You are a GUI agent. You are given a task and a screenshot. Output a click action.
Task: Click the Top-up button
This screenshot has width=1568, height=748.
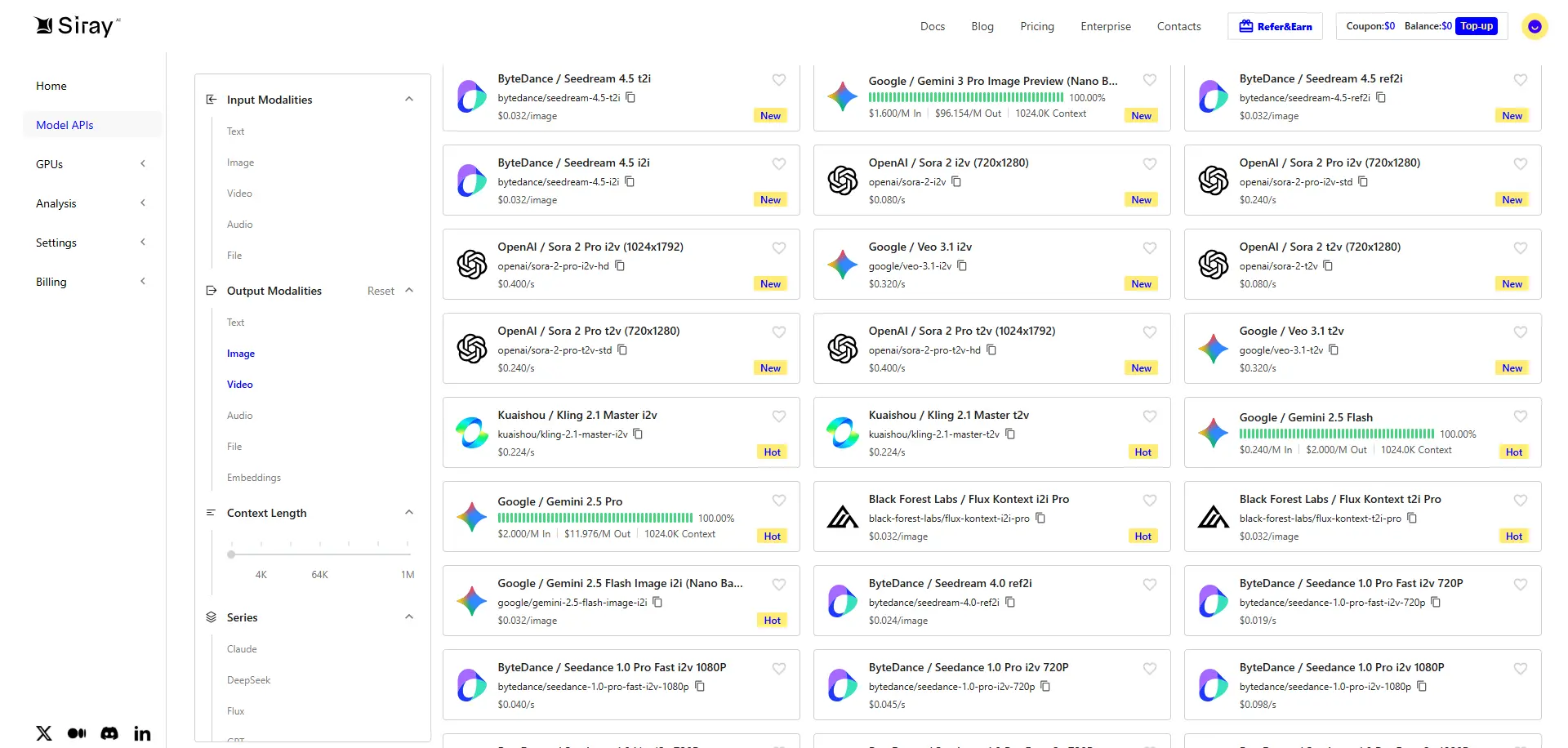1477,26
